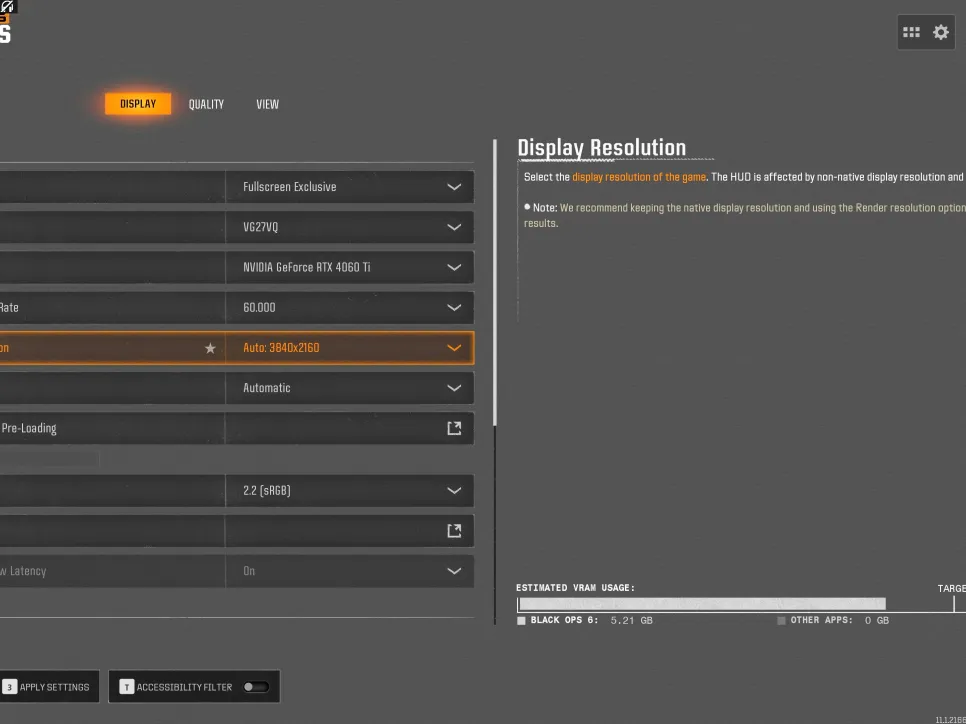Switch to the Quality tab

pyautogui.click(x=206, y=104)
